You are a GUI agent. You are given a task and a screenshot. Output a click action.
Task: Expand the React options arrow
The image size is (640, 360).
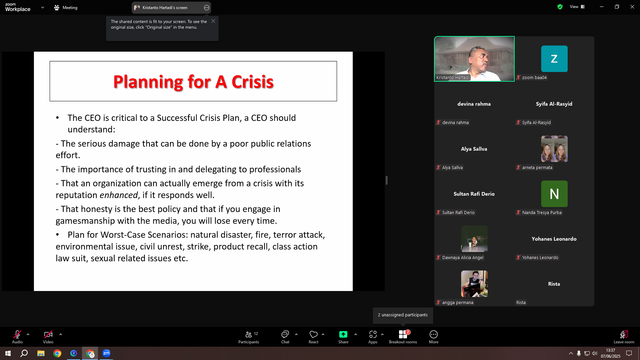[323, 334]
